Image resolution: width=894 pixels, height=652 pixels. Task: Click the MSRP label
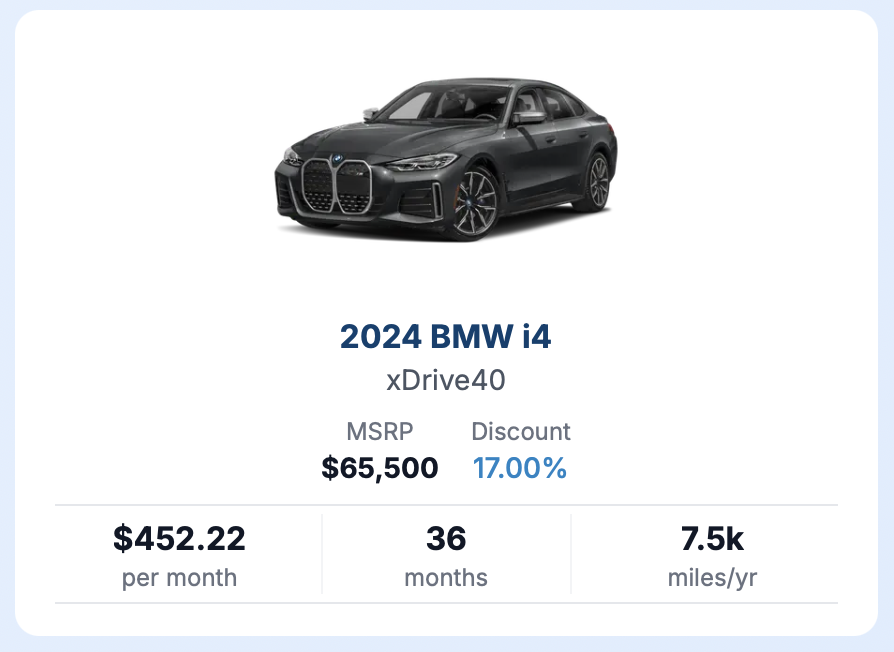(380, 431)
